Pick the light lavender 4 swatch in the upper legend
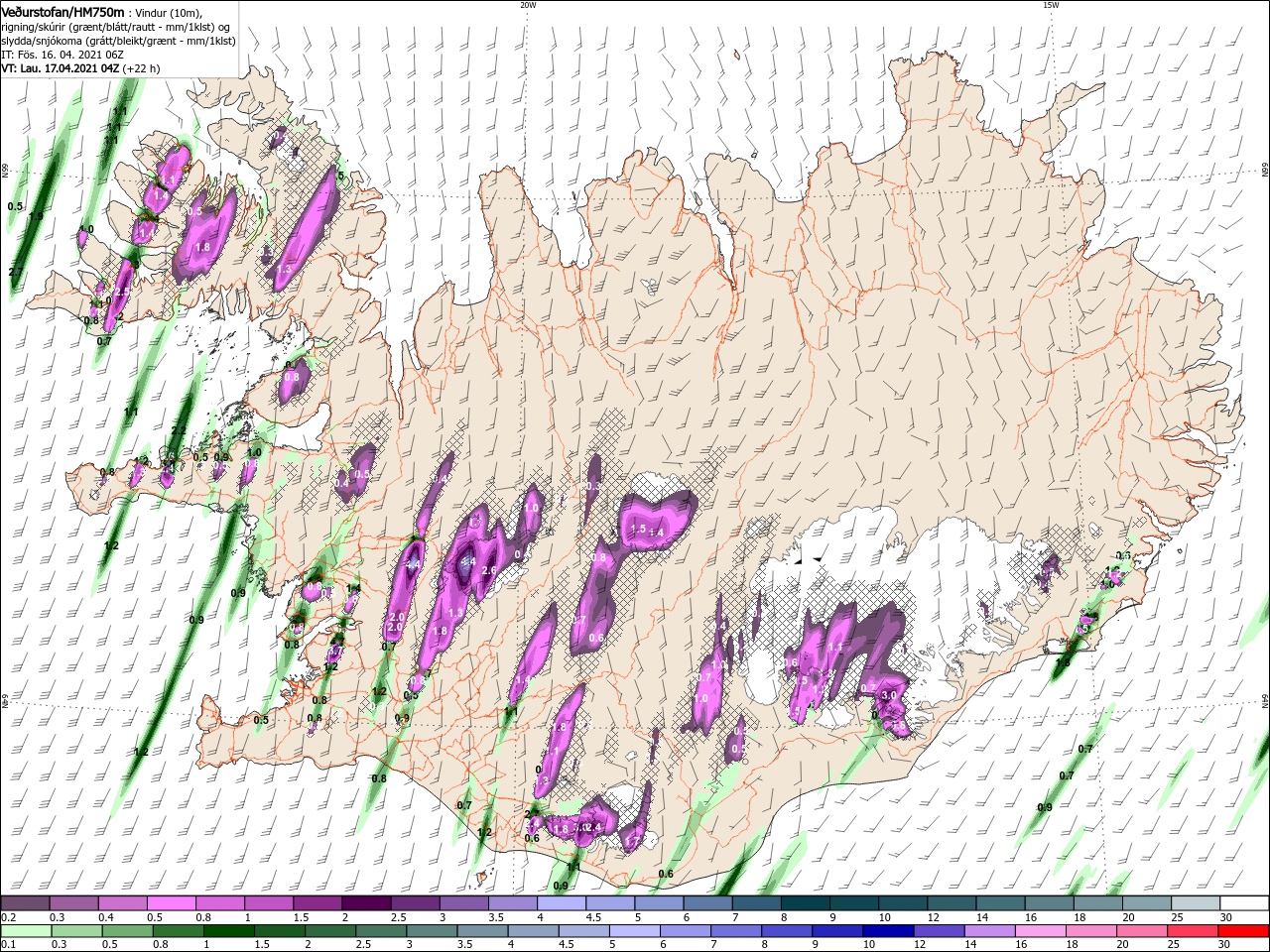 click(x=560, y=903)
